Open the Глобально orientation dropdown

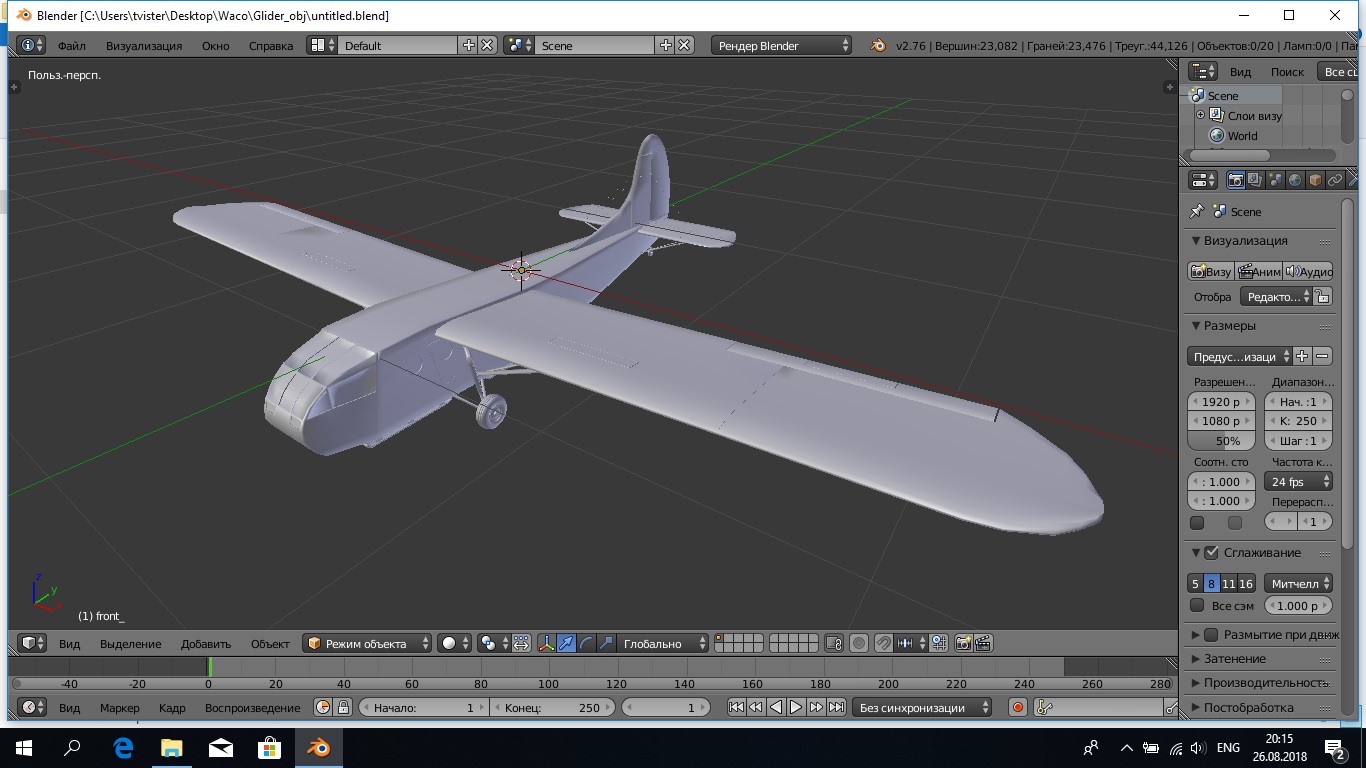tap(664, 643)
